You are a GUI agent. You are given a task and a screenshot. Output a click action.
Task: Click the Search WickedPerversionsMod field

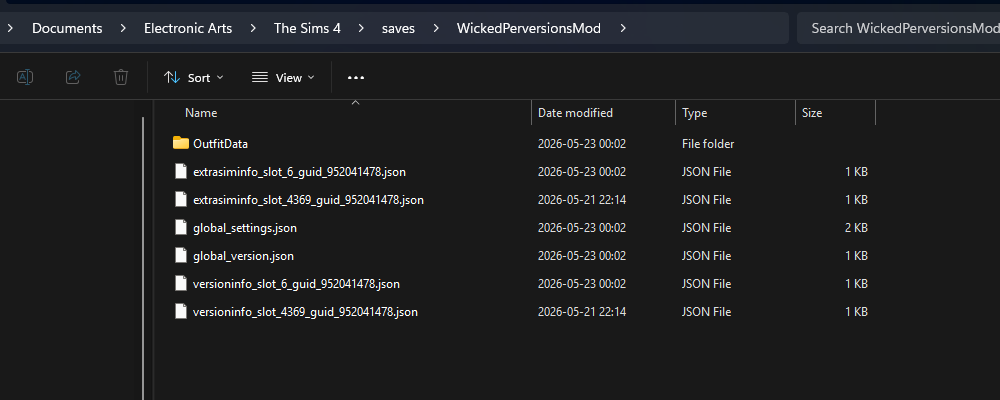tap(899, 28)
